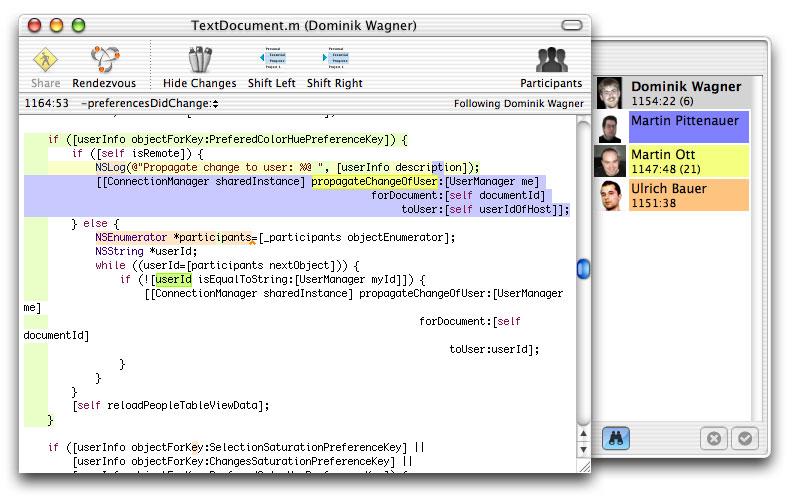Click the 1164:53 line position field
This screenshot has height=498, width=798.
click(x=46, y=103)
